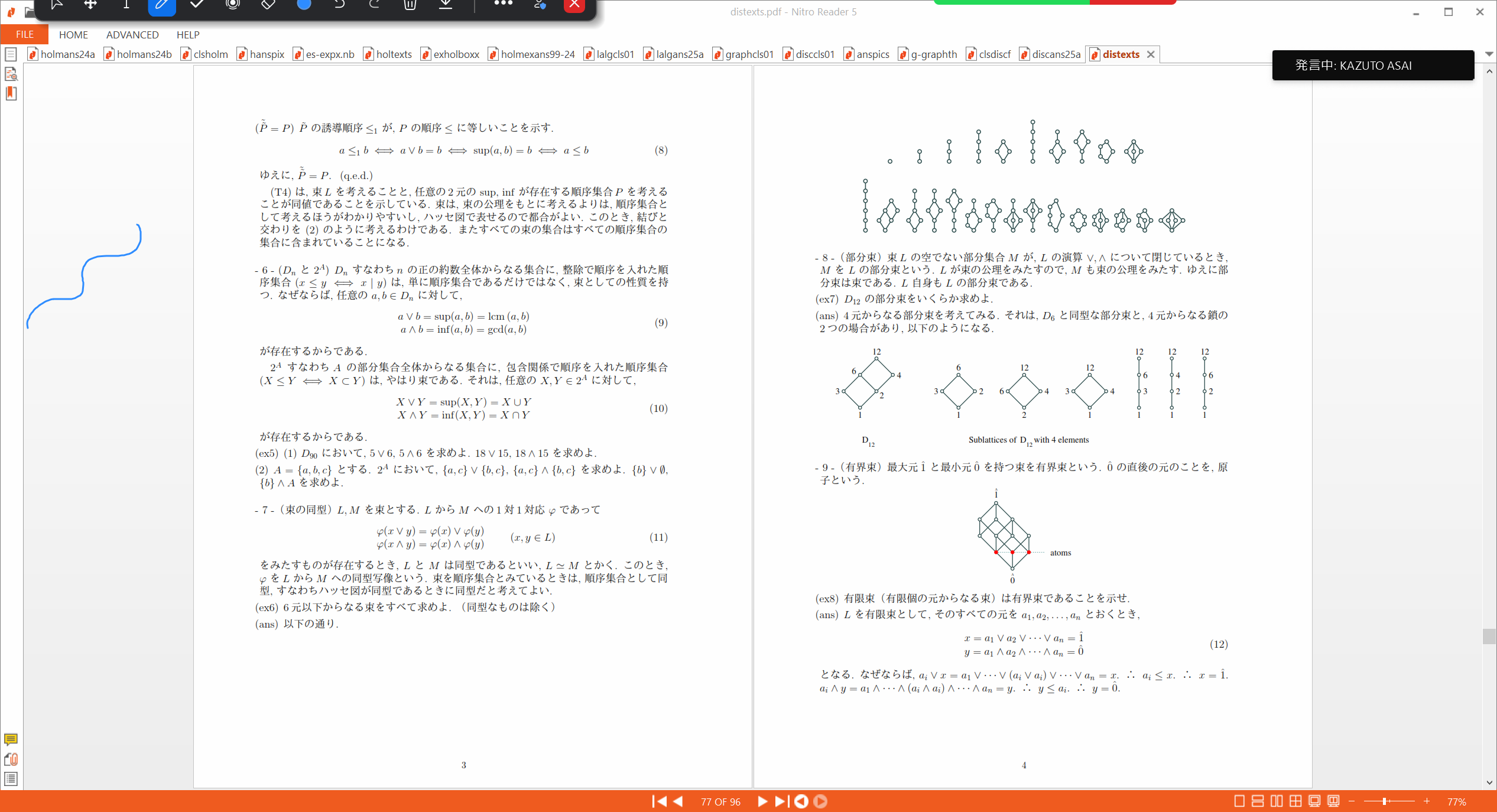The width and height of the screenshot is (1497, 812).
Task: Switch to holmans24a document tab
Action: click(x=61, y=54)
